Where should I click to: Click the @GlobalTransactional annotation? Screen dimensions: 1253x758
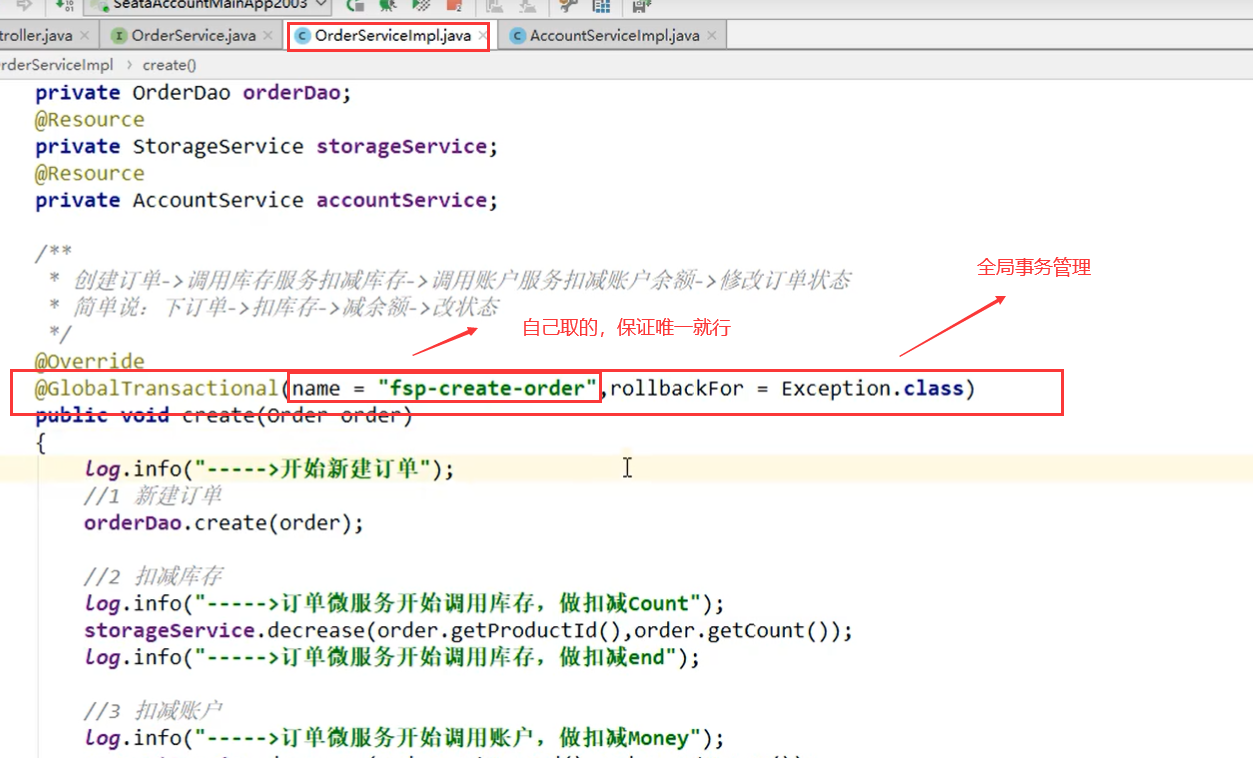pos(155,389)
